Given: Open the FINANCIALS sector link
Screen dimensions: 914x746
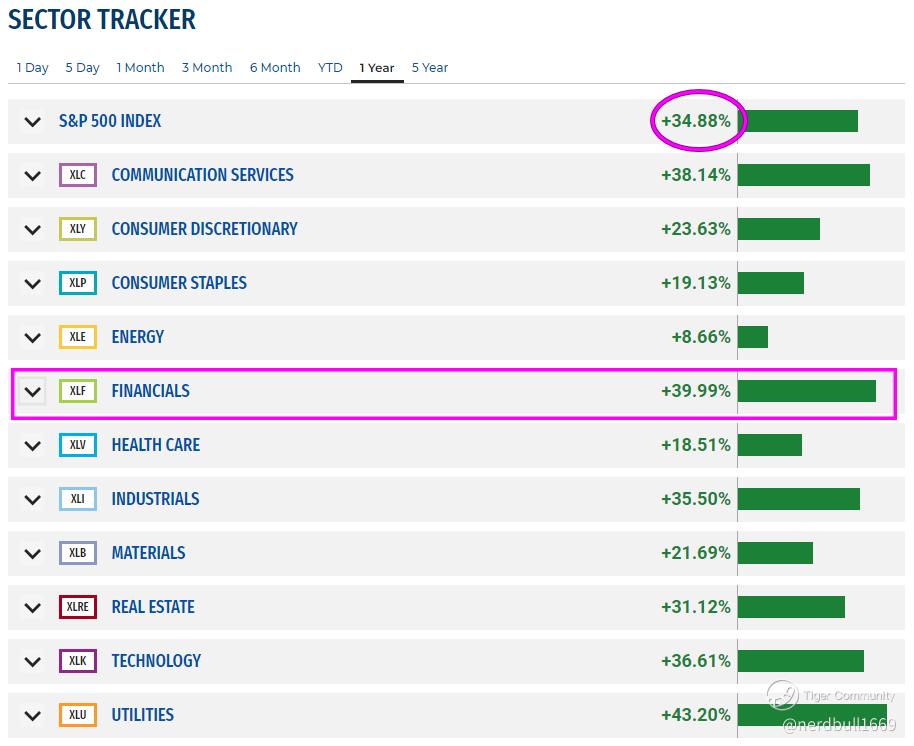Looking at the screenshot, I should 150,390.
